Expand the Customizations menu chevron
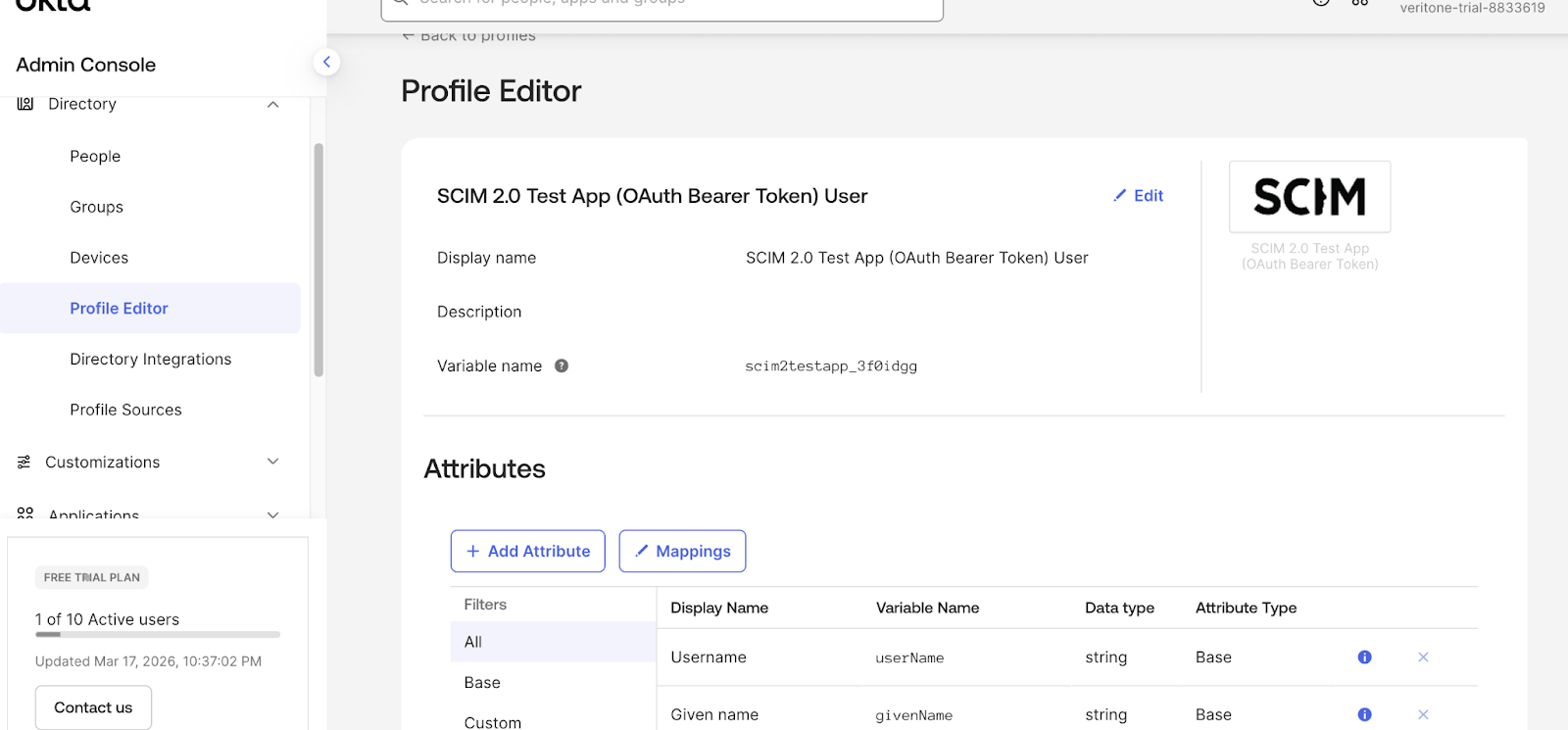This screenshot has height=730, width=1568. click(x=272, y=462)
